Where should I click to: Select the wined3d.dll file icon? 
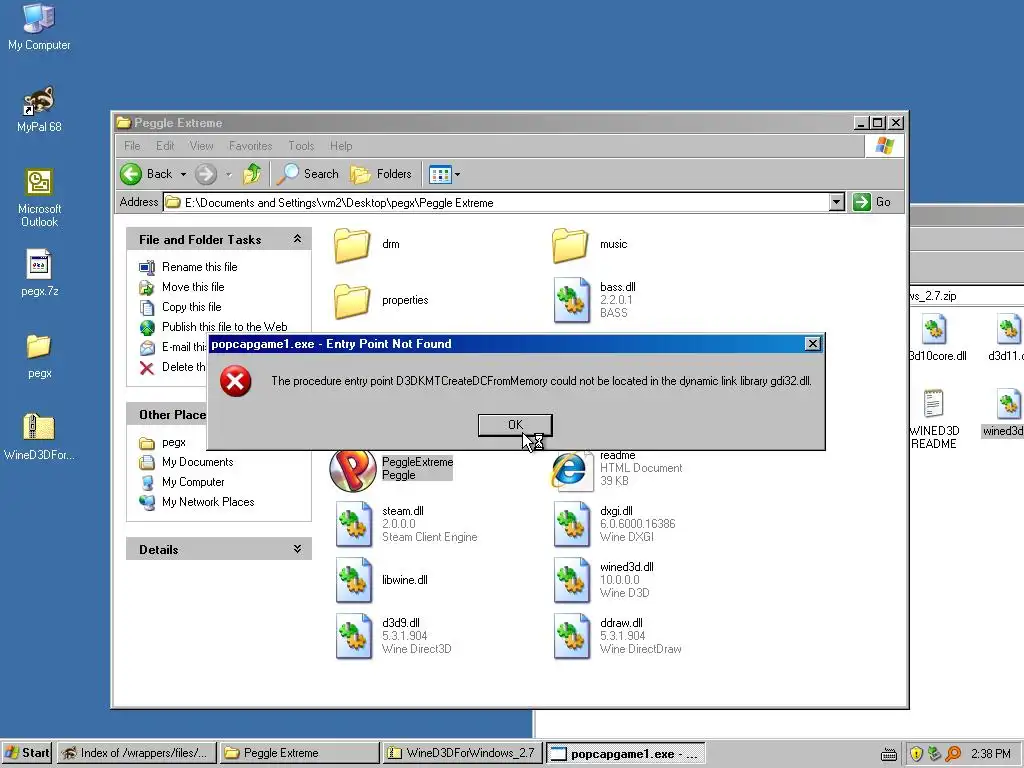[x=571, y=580]
